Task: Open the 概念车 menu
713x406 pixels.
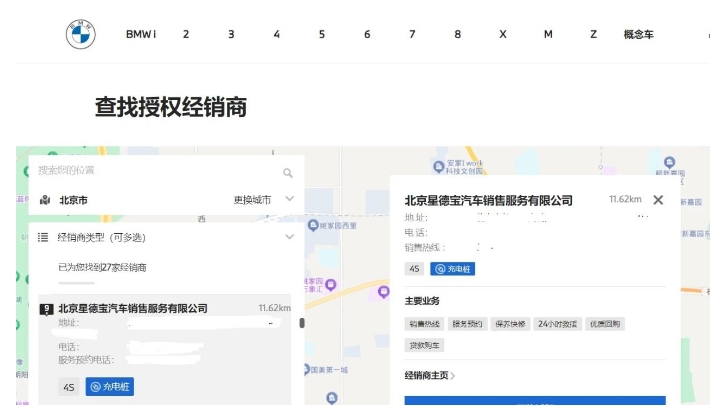Action: (x=638, y=34)
